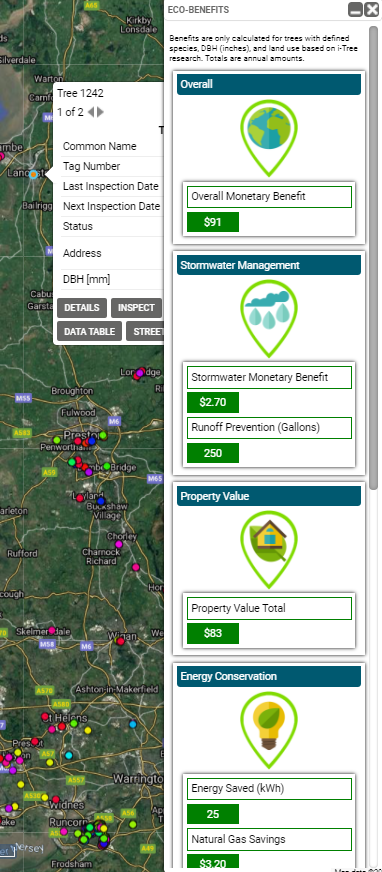
Task: Click the Overall Monetary Benefit label
Action: [270, 197]
